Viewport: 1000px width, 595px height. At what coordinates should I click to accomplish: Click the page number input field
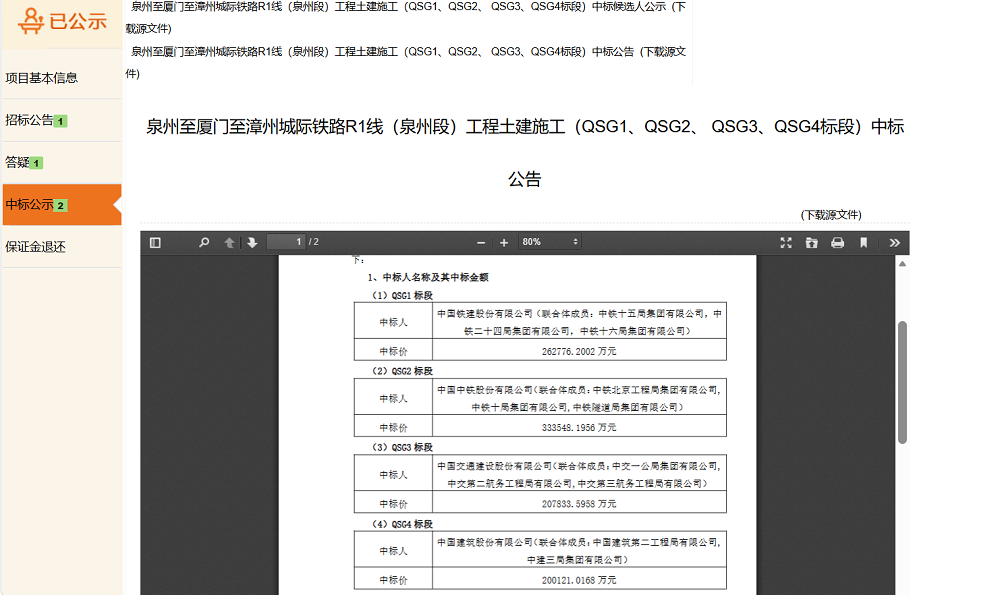point(286,242)
